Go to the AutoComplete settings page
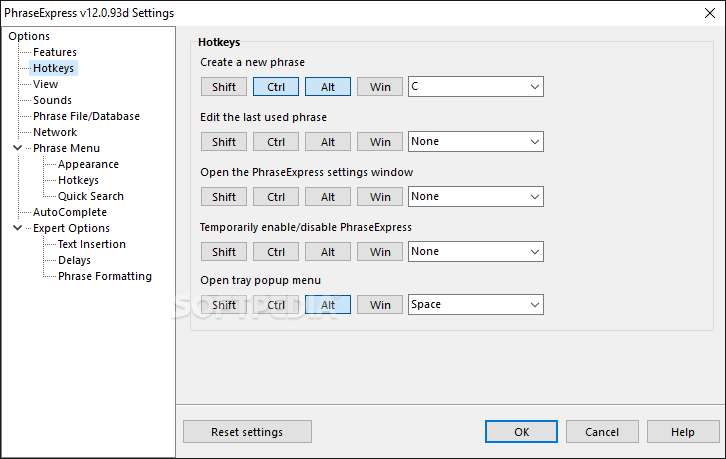The width and height of the screenshot is (726, 459). coord(69,212)
